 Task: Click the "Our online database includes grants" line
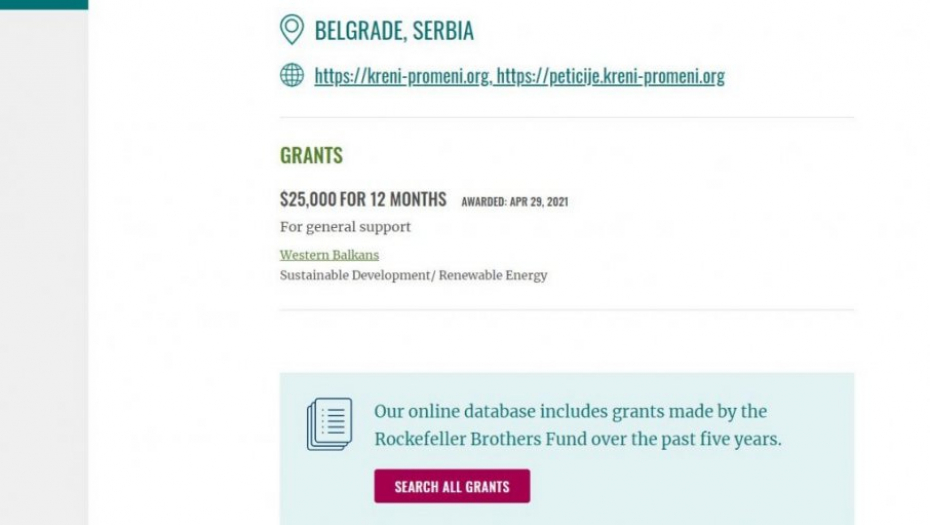pos(570,411)
